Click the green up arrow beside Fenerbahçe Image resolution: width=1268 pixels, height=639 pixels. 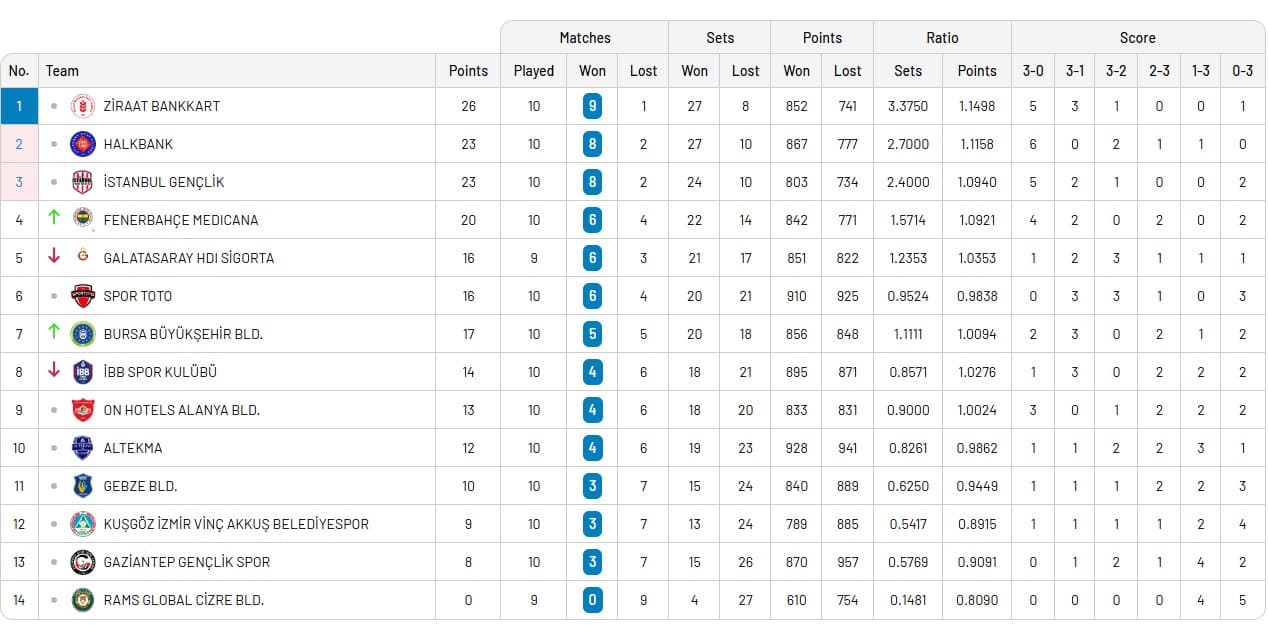click(54, 218)
